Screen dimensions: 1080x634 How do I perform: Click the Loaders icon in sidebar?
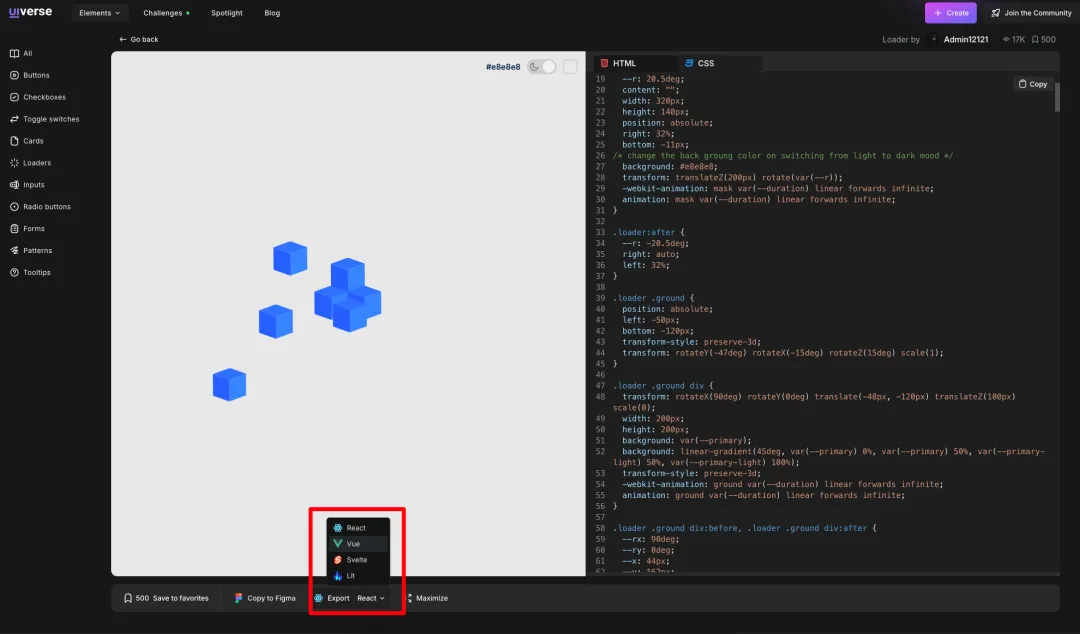pyautogui.click(x=14, y=163)
